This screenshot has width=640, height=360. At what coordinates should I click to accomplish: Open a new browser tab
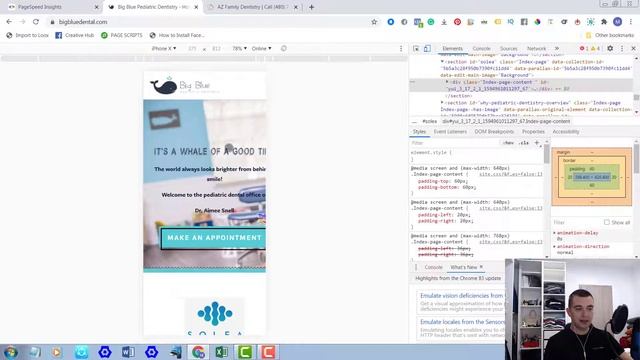311,7
